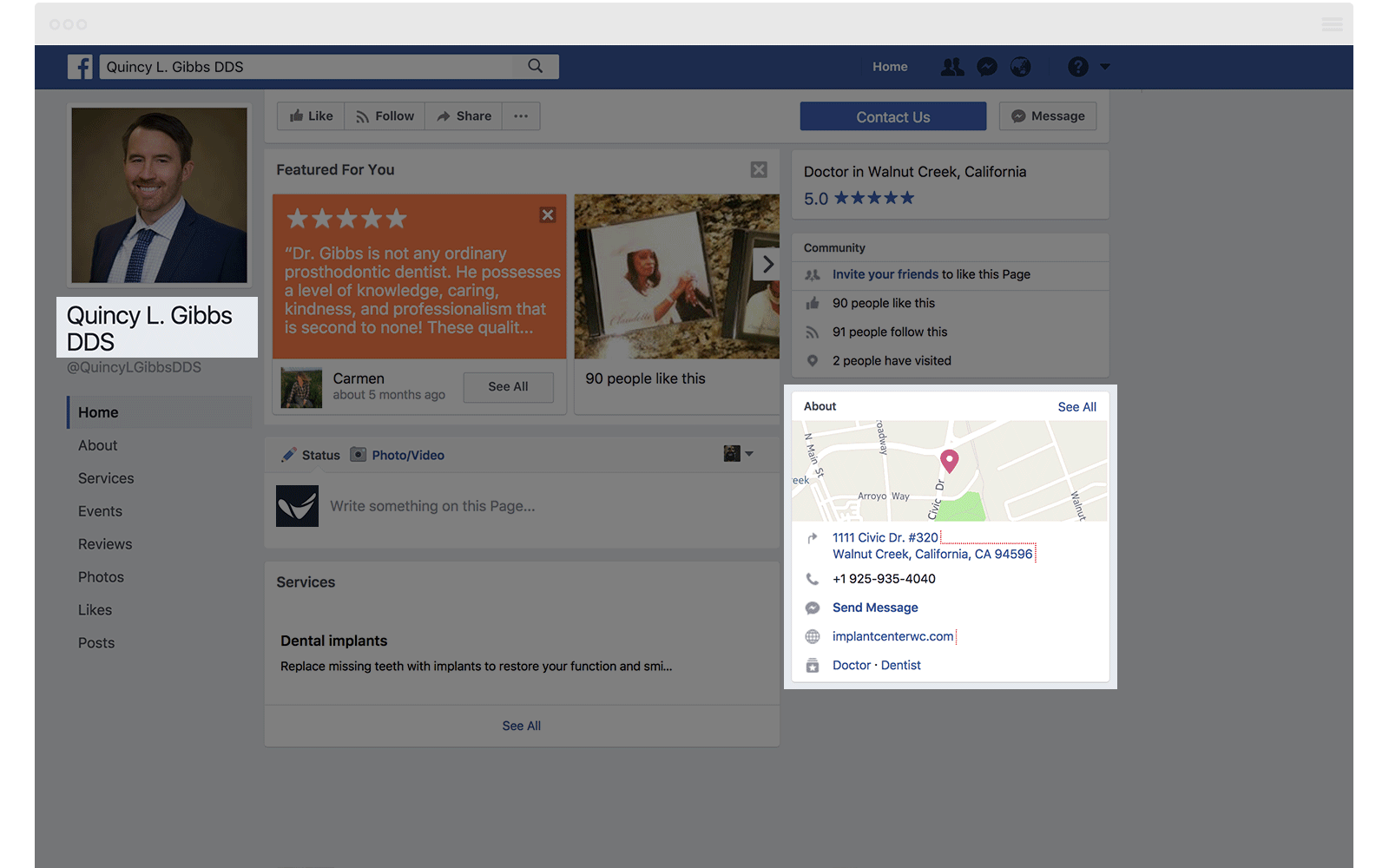
Task: Dismiss the orange review card
Action: click(x=548, y=215)
